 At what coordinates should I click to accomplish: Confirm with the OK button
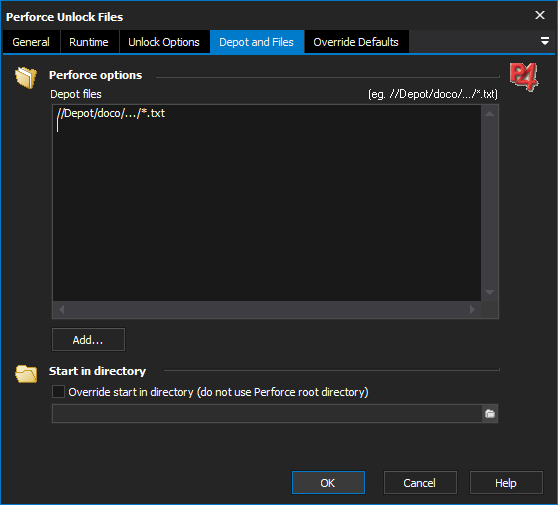point(328,483)
